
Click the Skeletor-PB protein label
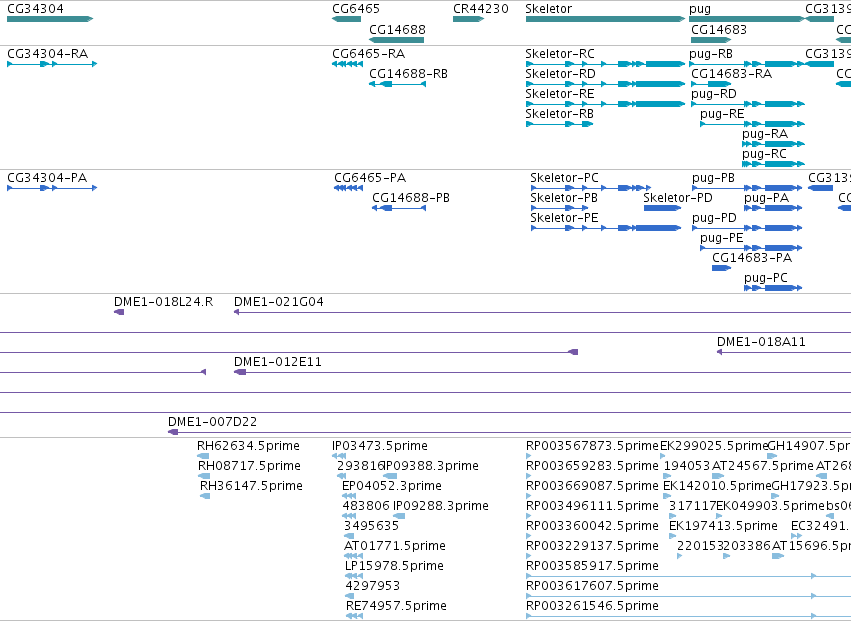(564, 198)
